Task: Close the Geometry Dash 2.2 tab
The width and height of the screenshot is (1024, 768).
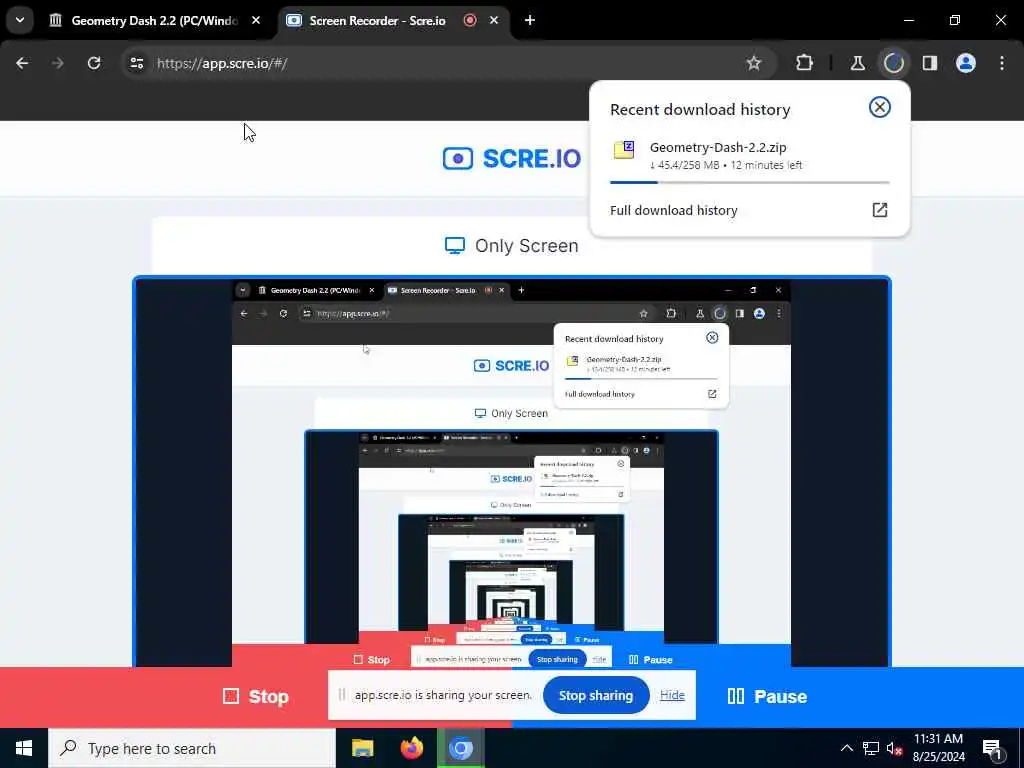Action: tap(256, 20)
